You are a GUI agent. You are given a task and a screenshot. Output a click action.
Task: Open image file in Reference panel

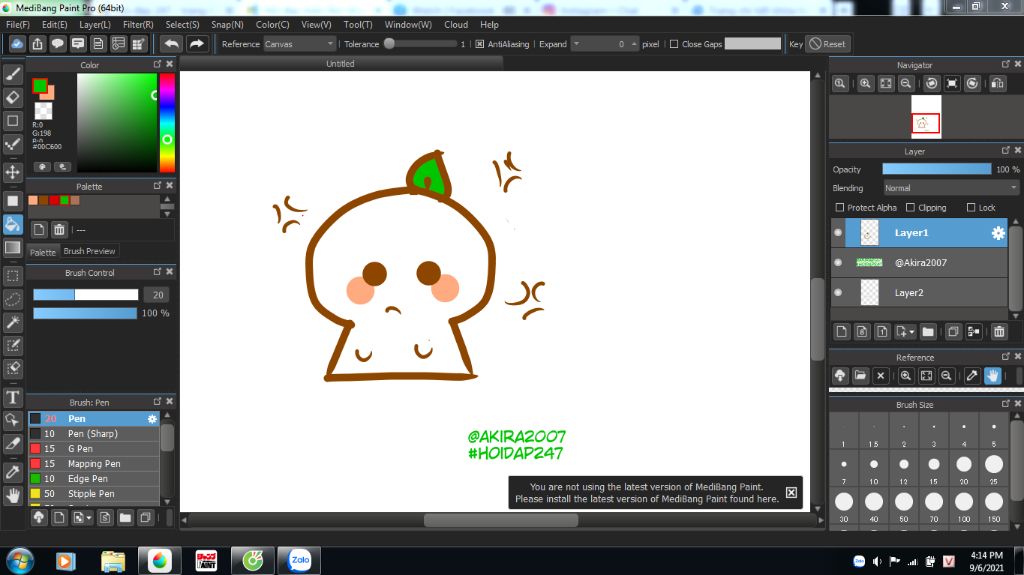860,375
